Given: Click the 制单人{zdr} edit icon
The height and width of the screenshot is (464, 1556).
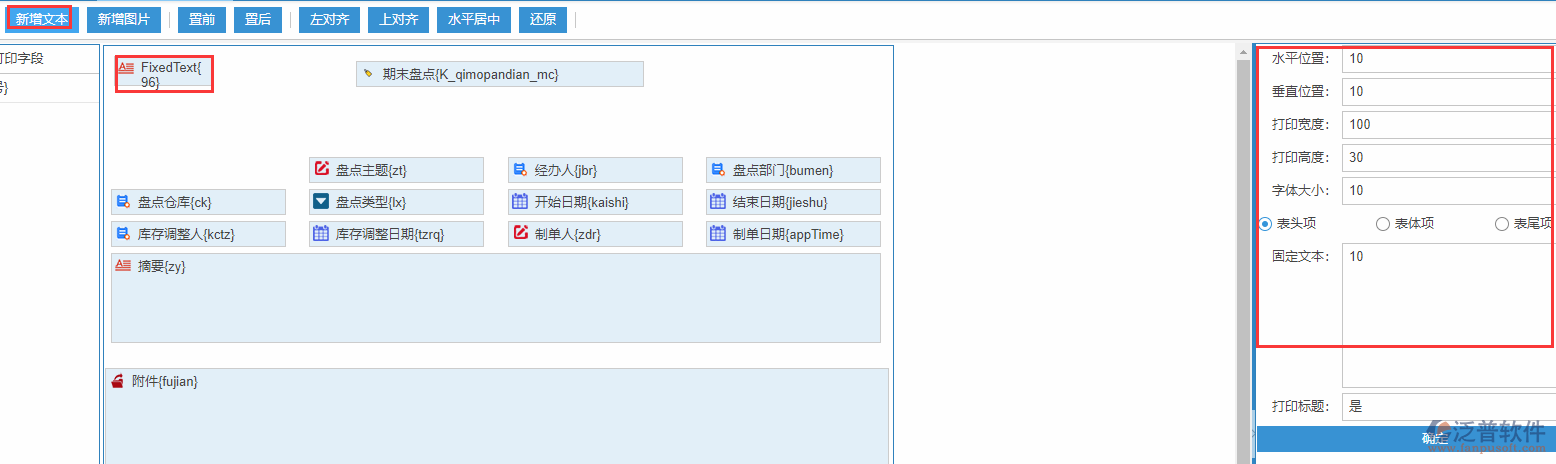Looking at the screenshot, I should point(520,233).
